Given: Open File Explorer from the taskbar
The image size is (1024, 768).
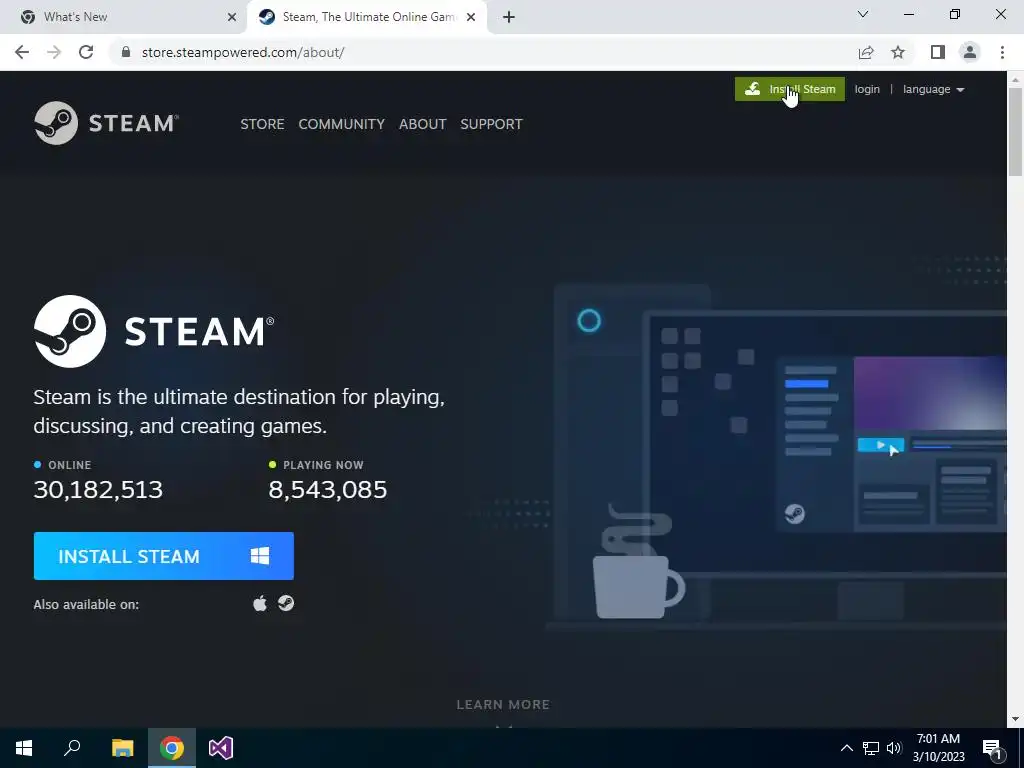Looking at the screenshot, I should point(122,748).
